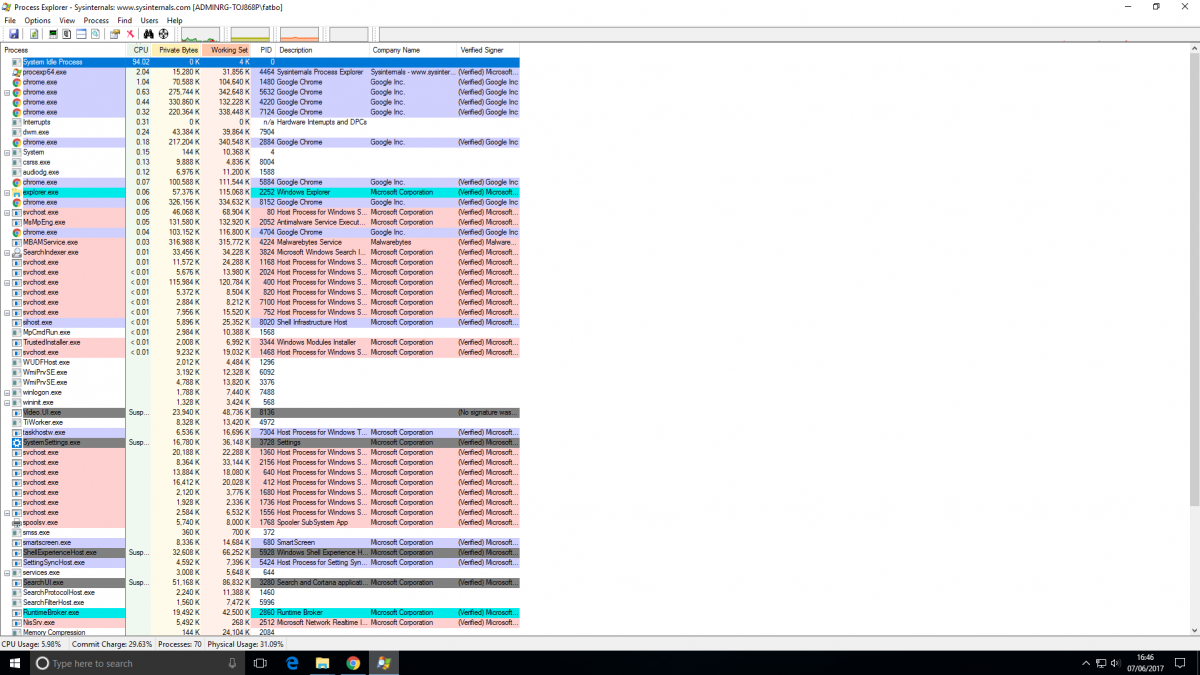Click the red X Kill Process icon

[x=130, y=34]
